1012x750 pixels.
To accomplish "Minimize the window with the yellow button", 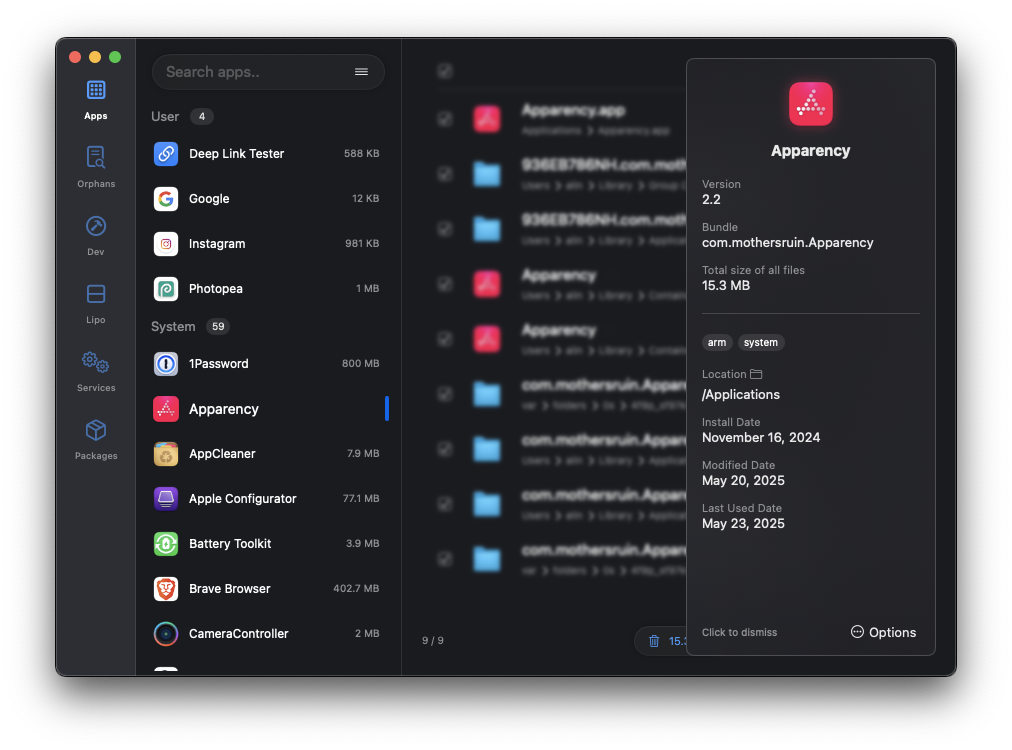I will [95, 57].
